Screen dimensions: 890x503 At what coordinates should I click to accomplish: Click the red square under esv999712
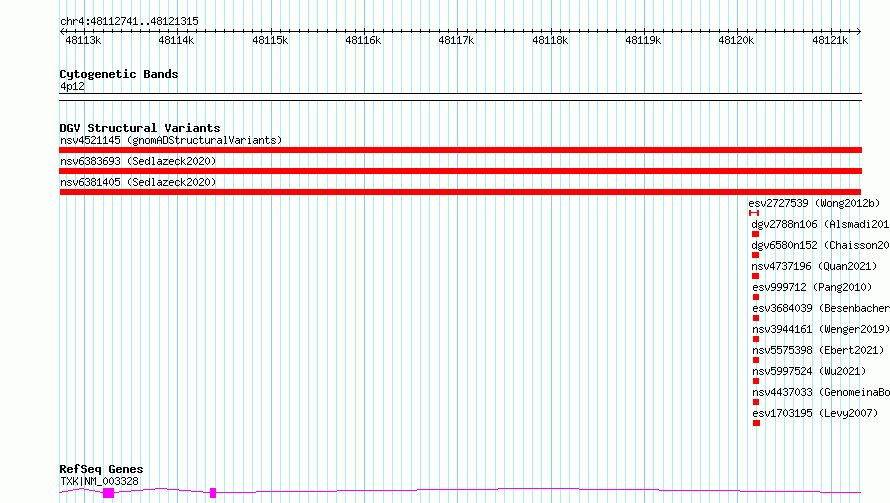[x=756, y=297]
